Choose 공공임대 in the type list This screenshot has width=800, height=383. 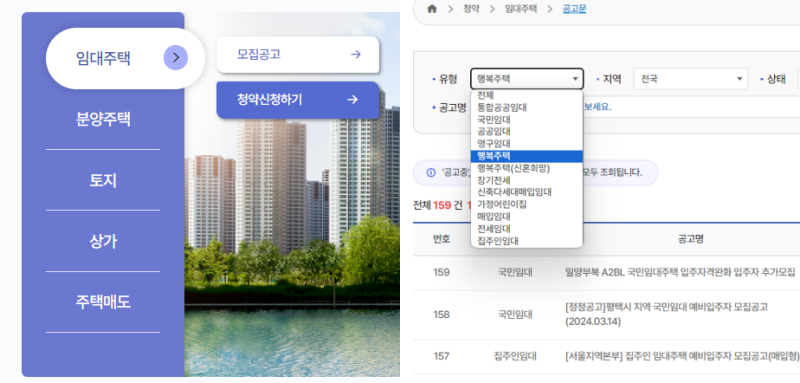click(527, 132)
